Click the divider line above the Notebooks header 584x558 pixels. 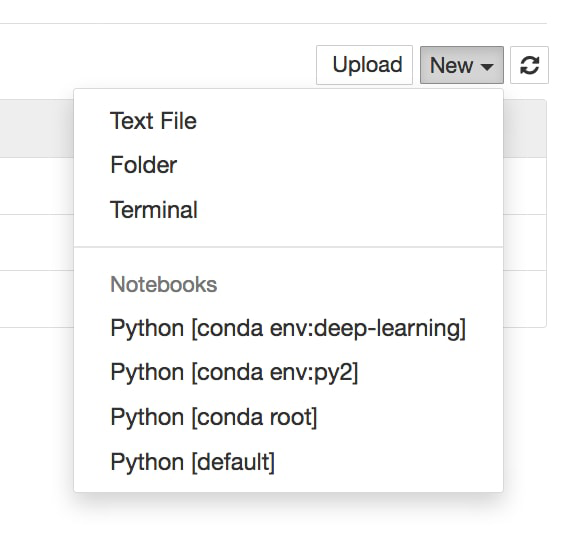[x=288, y=247]
